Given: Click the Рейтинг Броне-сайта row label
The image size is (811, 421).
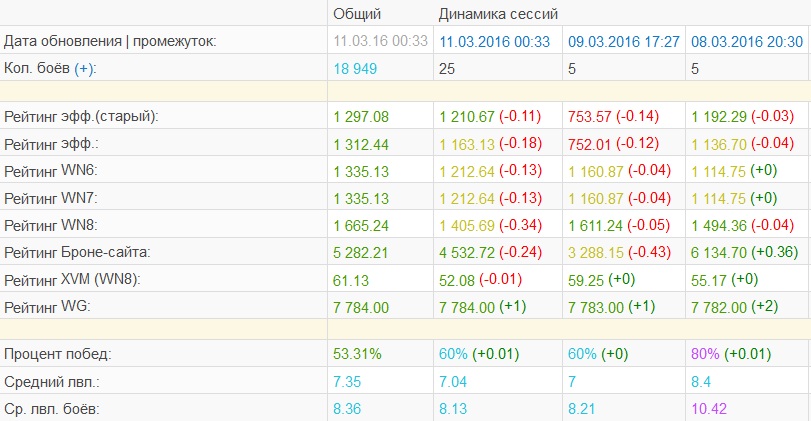Looking at the screenshot, I should coord(77,252).
